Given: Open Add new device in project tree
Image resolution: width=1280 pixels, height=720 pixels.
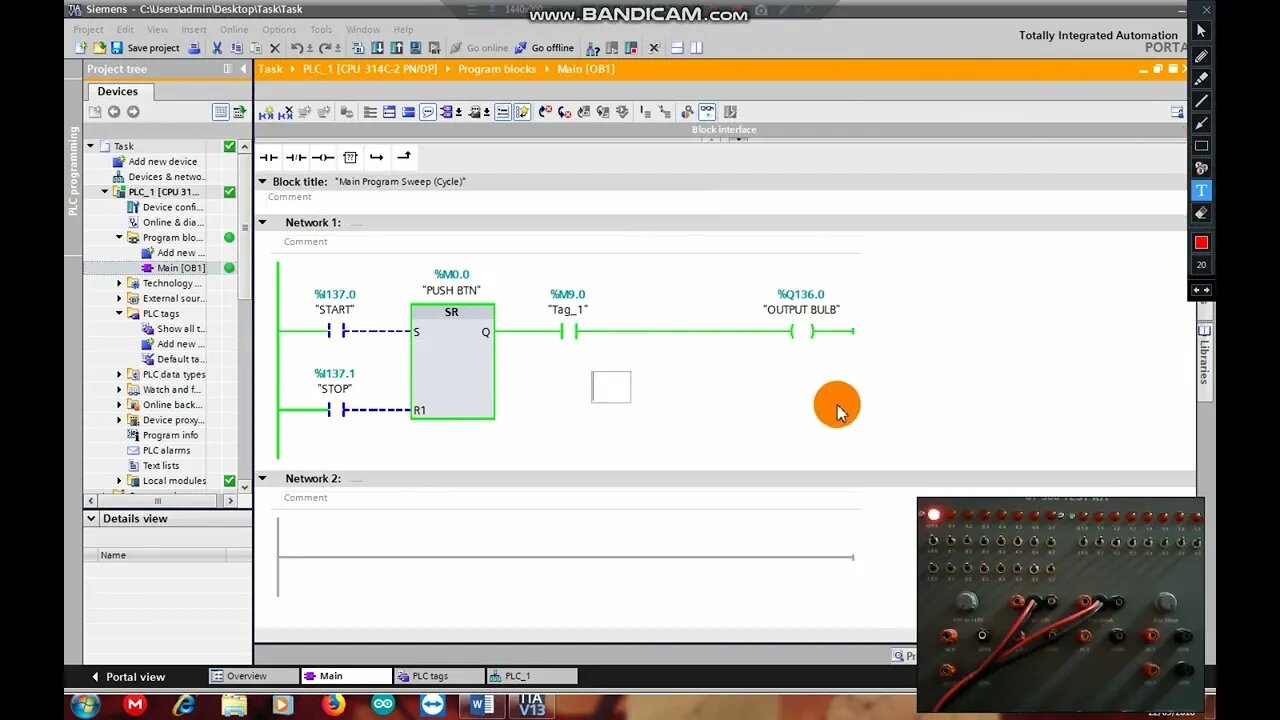Looking at the screenshot, I should coord(155,162).
